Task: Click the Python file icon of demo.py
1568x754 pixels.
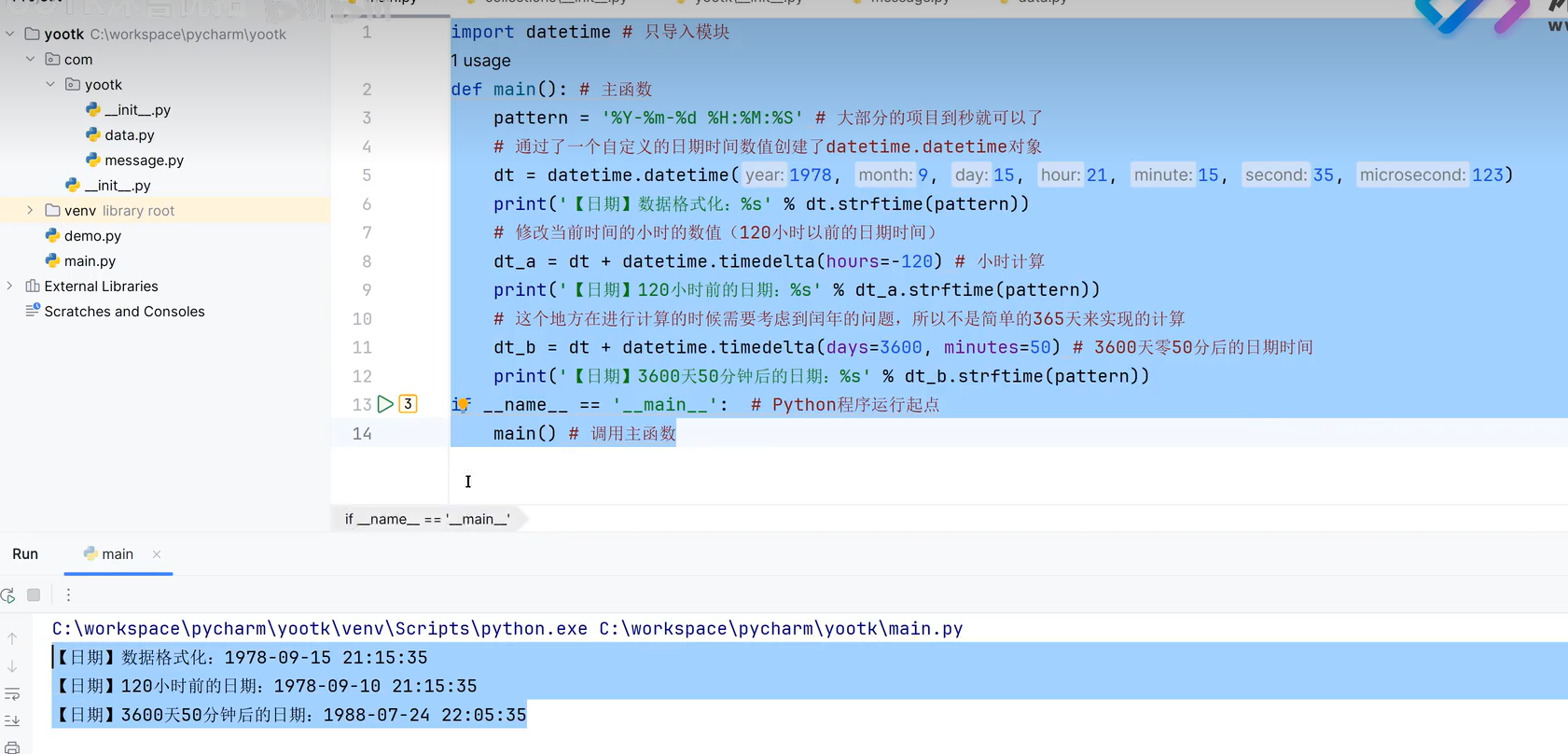Action: click(x=52, y=235)
